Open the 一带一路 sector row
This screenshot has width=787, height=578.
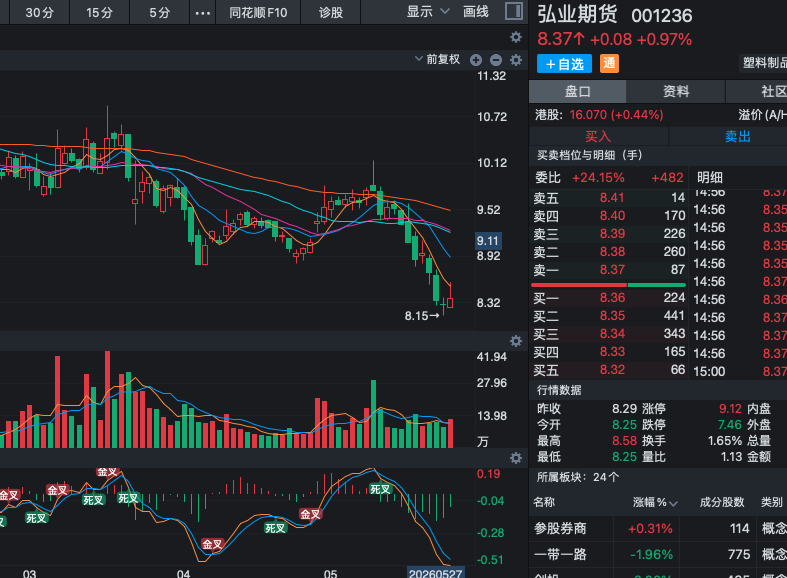click(658, 554)
